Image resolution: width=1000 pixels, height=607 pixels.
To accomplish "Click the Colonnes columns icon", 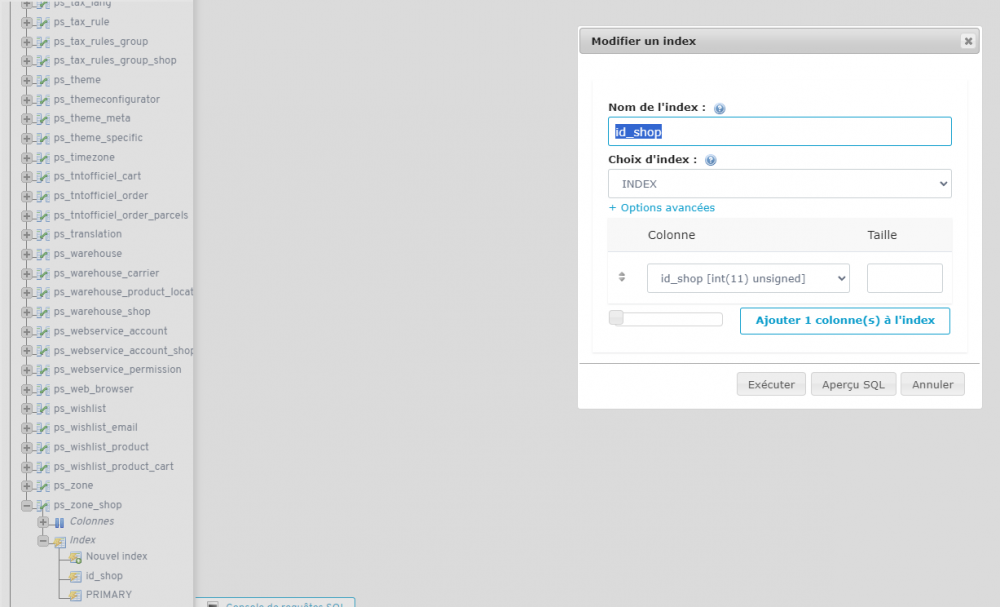I will point(59,522).
